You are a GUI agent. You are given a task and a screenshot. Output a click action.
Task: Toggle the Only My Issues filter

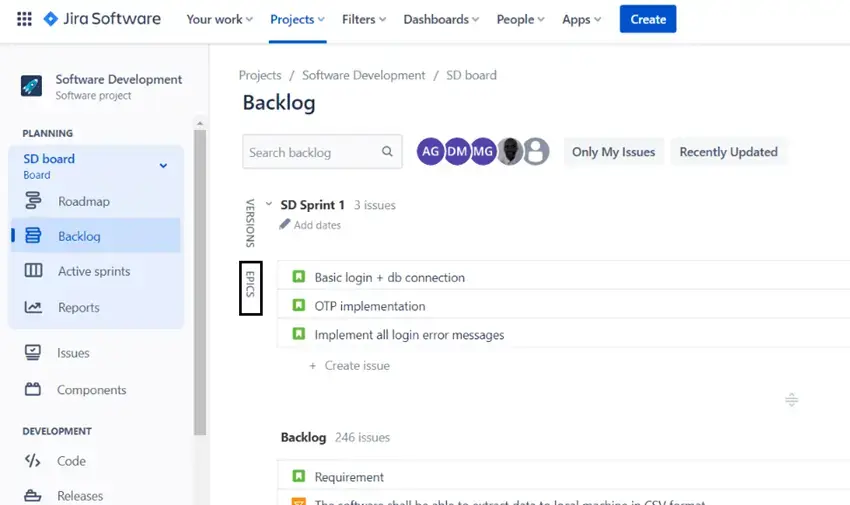coord(613,152)
